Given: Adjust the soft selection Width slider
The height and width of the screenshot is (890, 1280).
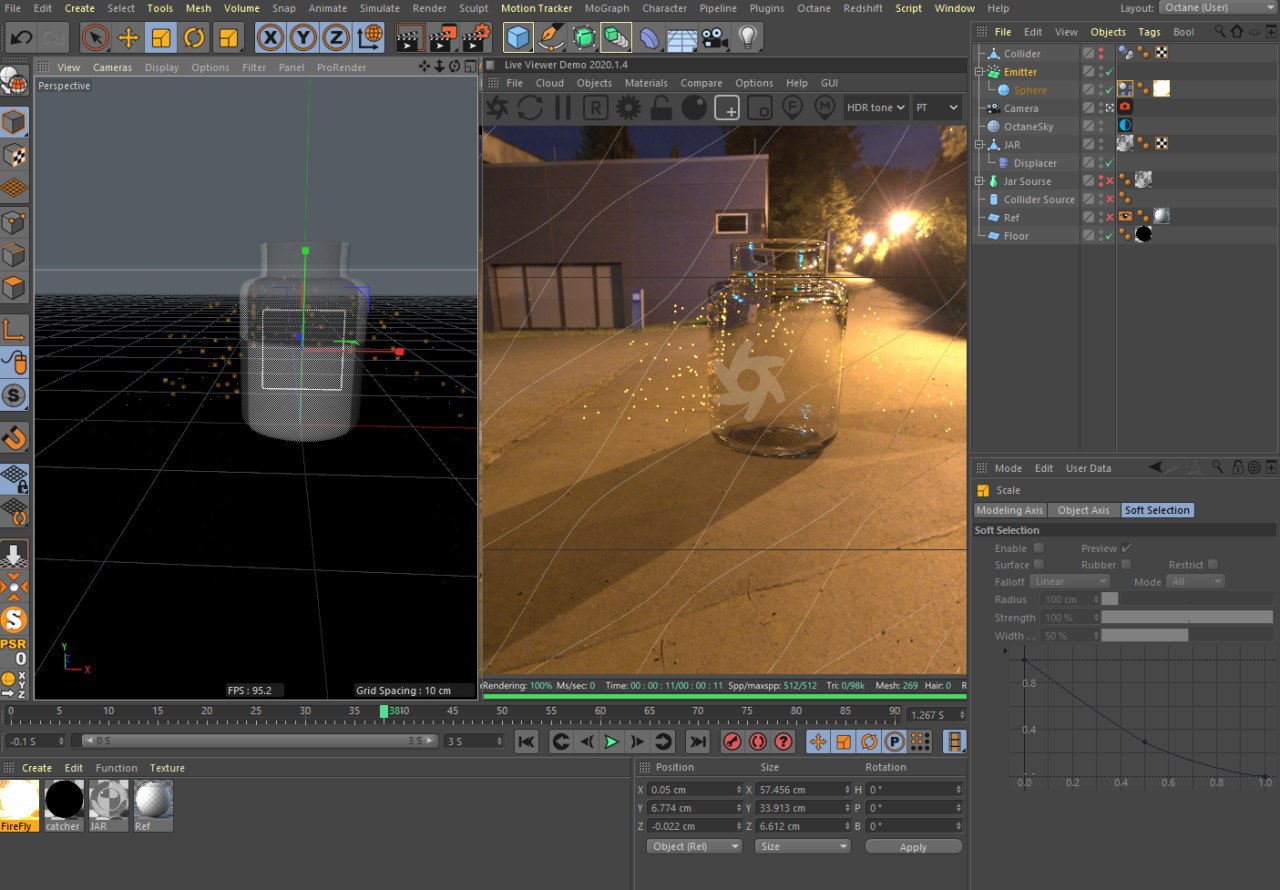Looking at the screenshot, I should pyautogui.click(x=1187, y=636).
